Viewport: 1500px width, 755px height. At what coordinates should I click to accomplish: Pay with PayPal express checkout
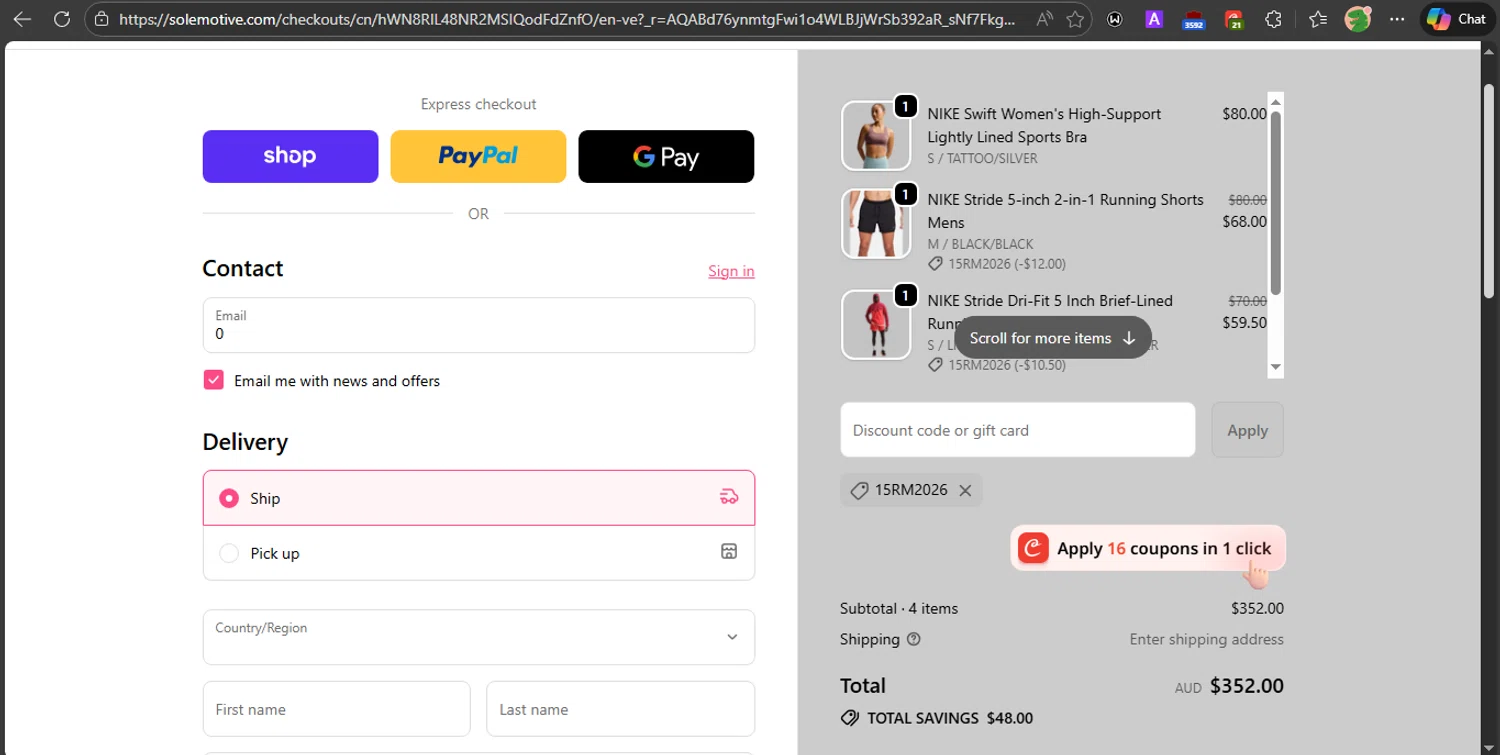click(x=478, y=156)
